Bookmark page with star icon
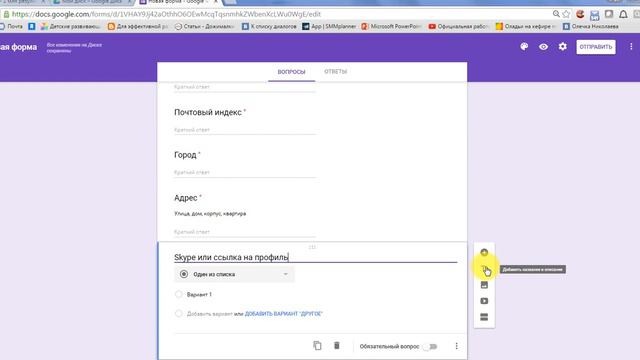 (566, 14)
